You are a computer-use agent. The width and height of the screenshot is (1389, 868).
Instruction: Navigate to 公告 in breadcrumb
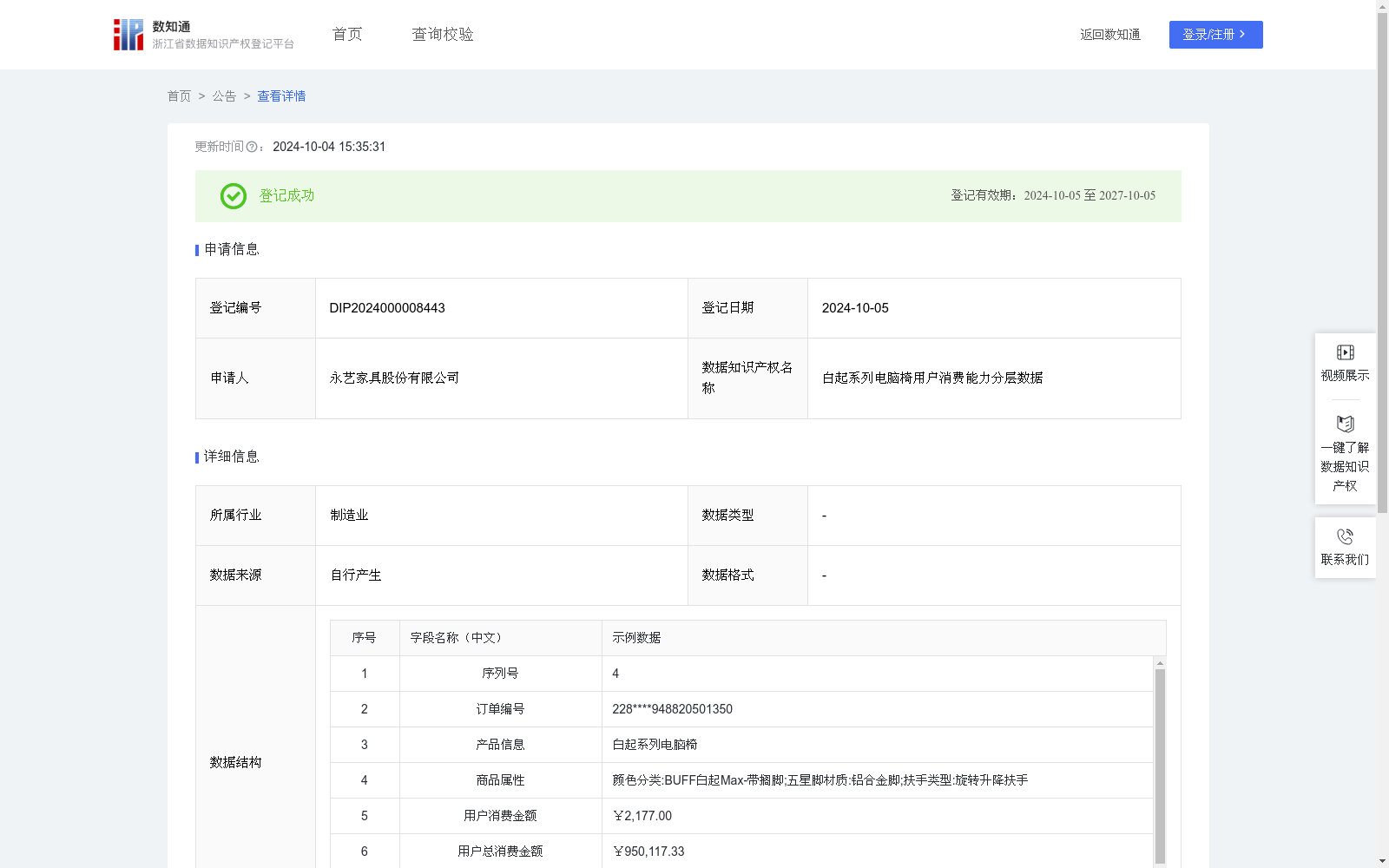point(224,96)
